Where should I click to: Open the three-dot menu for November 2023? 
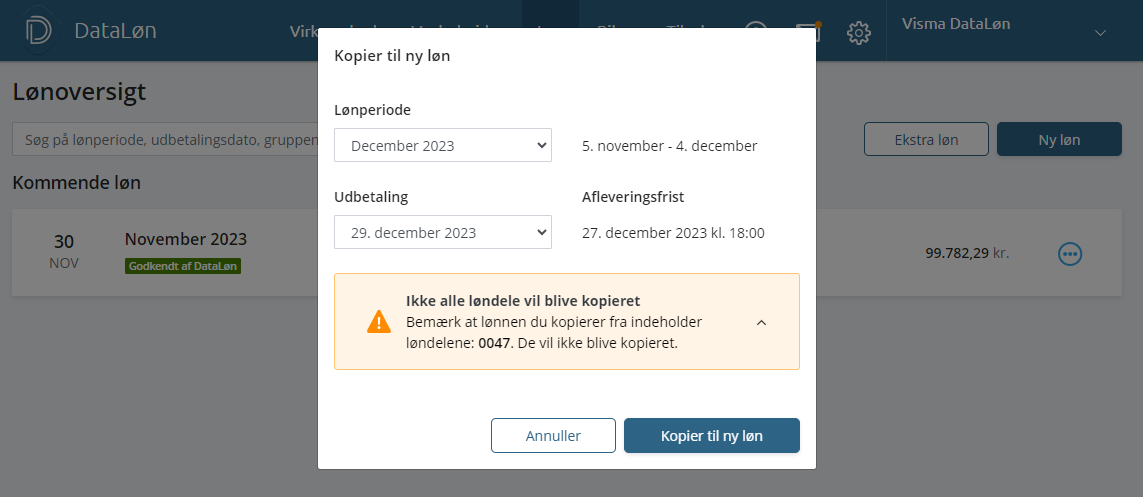pyautogui.click(x=1069, y=254)
